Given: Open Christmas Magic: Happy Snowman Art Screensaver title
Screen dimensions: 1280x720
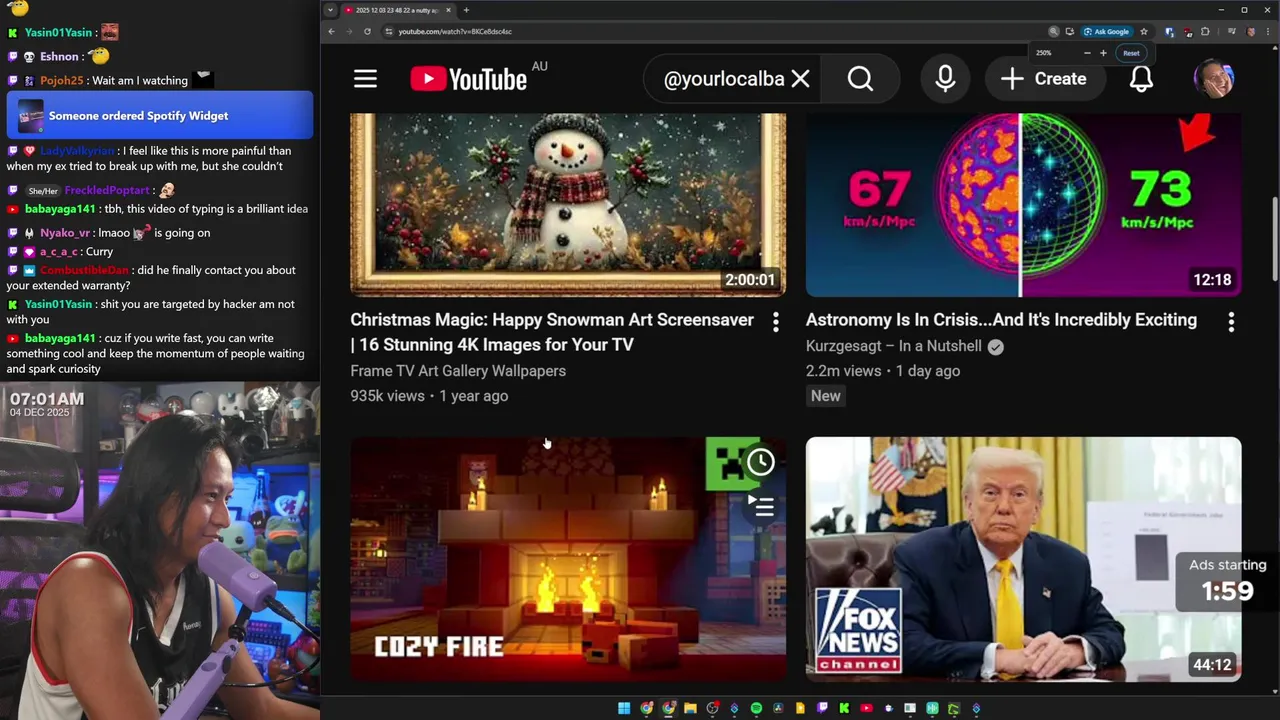Looking at the screenshot, I should click(552, 332).
